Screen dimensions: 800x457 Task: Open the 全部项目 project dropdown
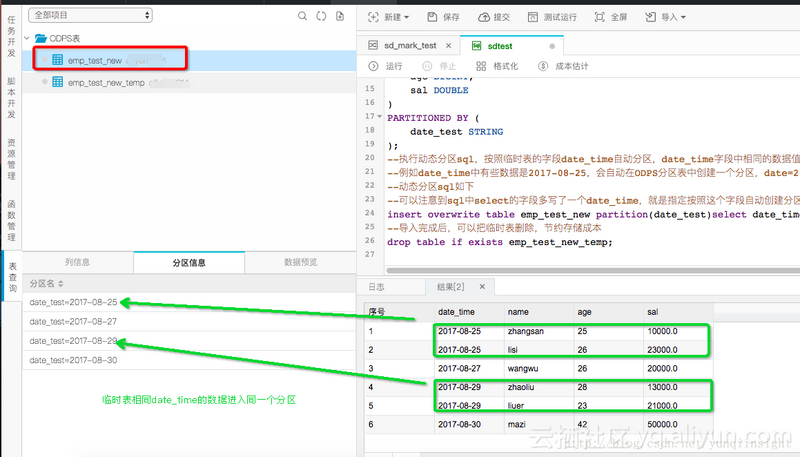(x=90, y=15)
